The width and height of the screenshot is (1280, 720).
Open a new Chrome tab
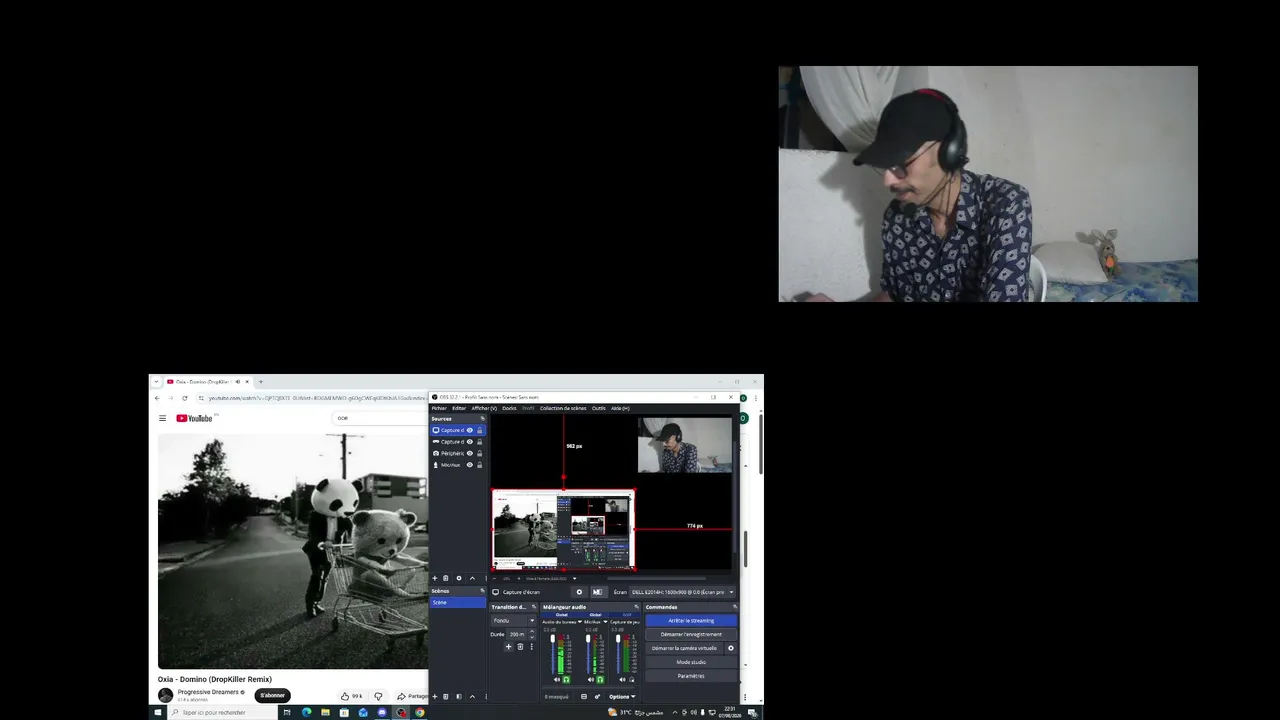[261, 382]
